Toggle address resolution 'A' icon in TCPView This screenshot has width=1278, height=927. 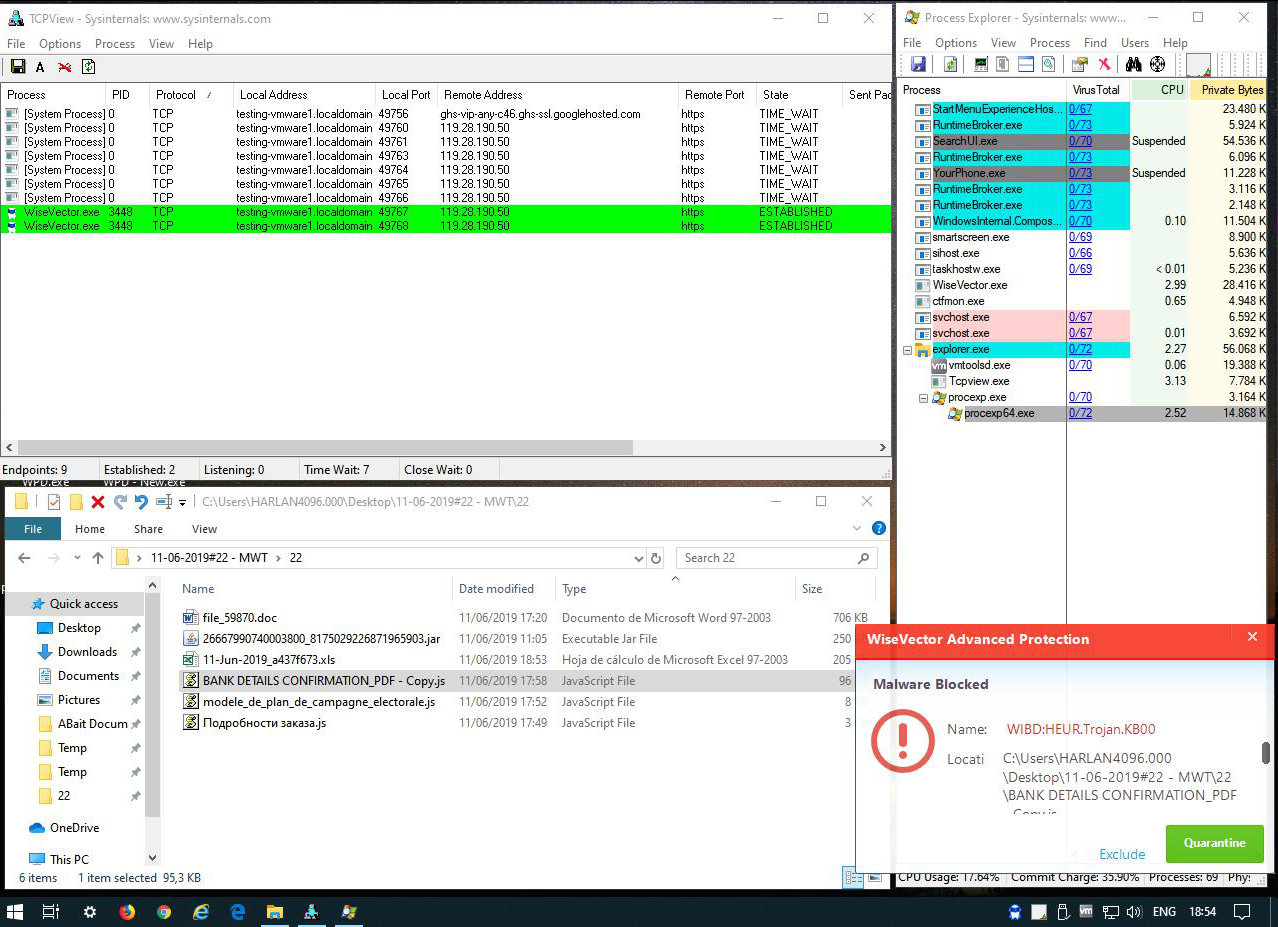coord(40,67)
